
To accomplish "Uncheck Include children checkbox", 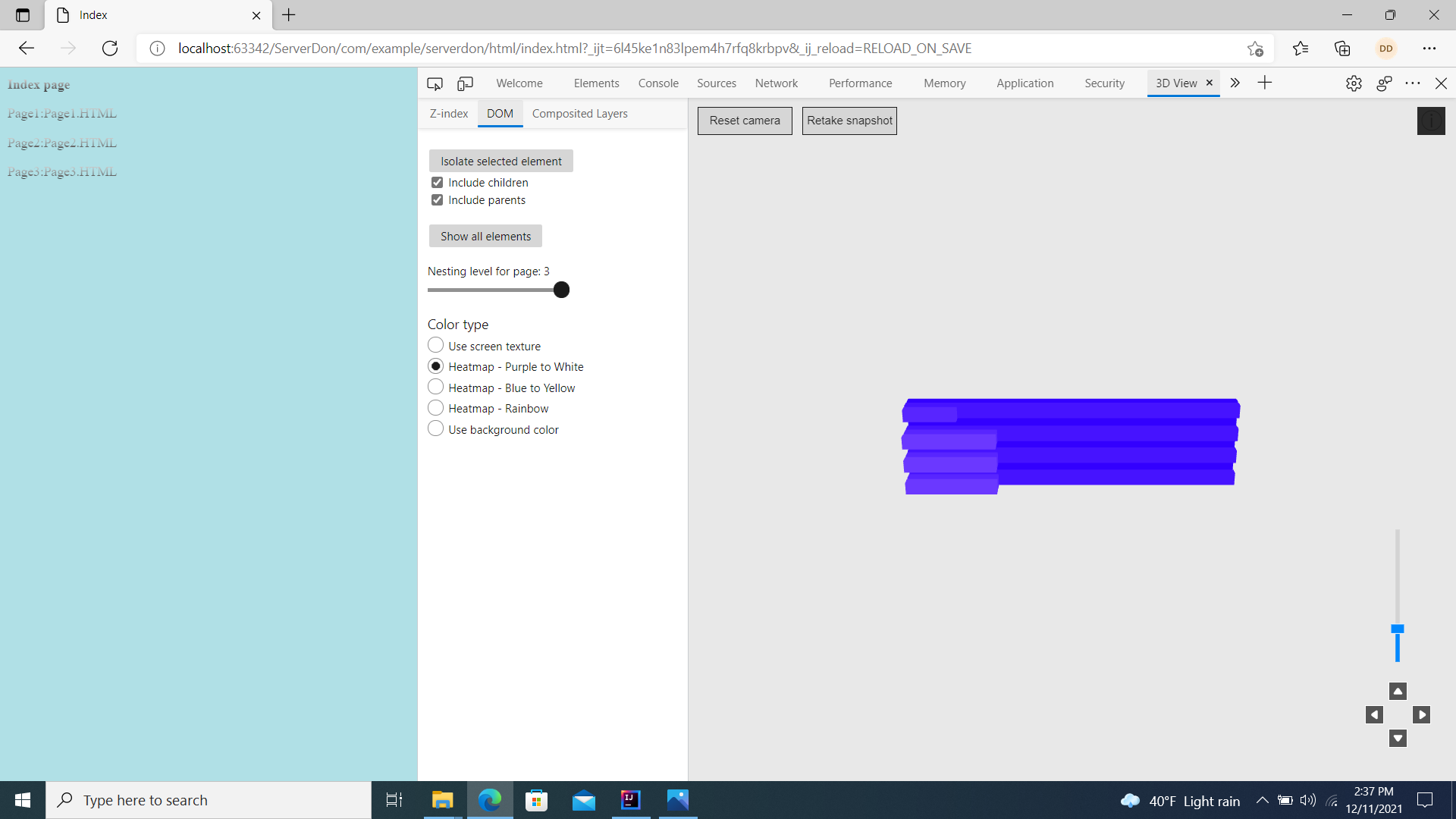I will coord(437,182).
